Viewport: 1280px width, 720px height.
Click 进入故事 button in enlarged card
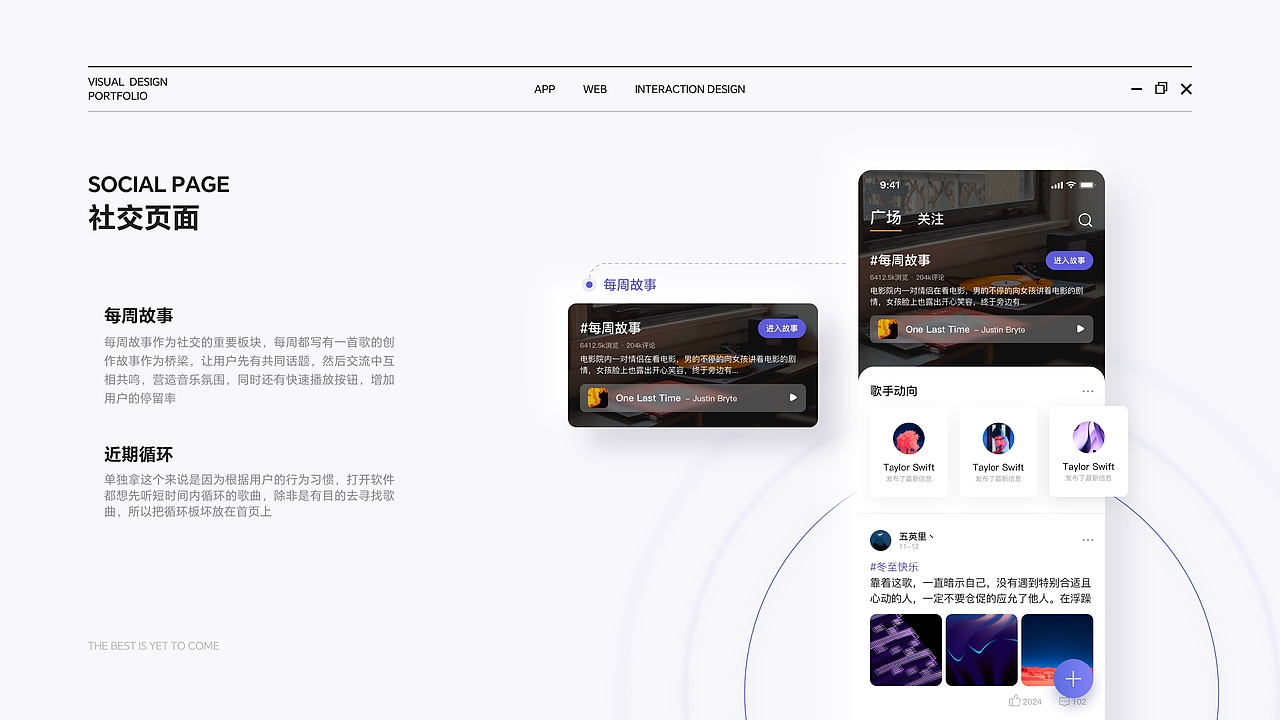click(782, 328)
